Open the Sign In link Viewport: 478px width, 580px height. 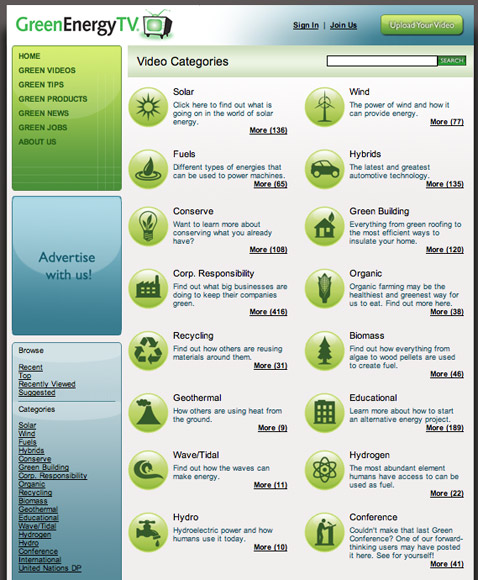(306, 26)
